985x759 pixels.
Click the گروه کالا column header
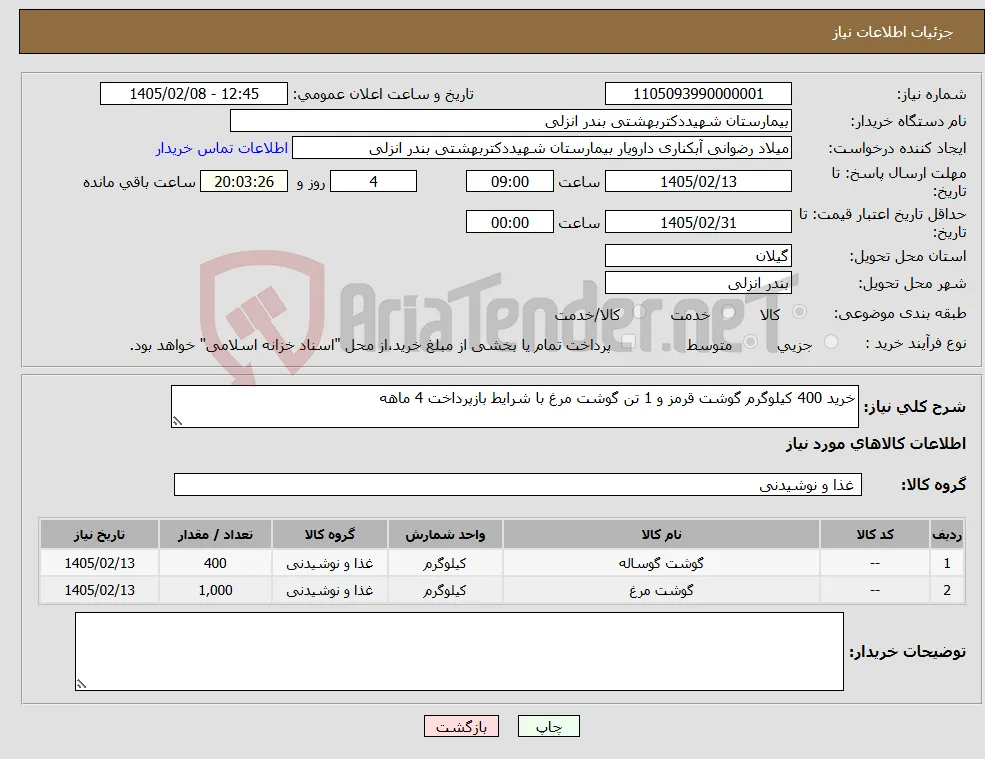point(329,534)
